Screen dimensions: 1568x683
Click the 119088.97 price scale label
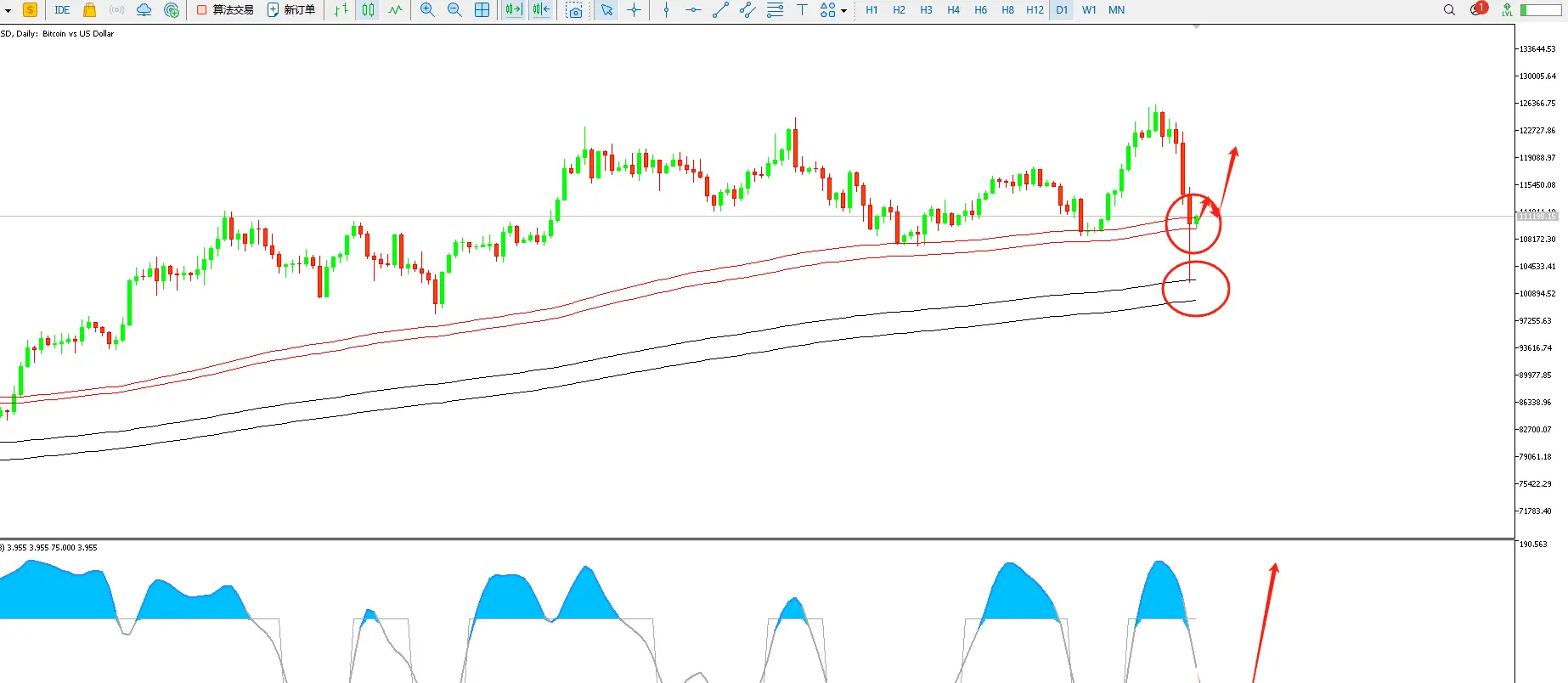click(x=1537, y=158)
